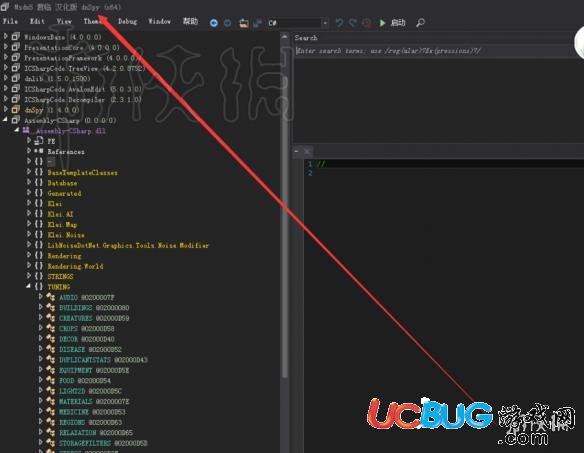Click the magnifier search toolbar icon
This screenshot has width=584, height=453.
click(x=420, y=23)
